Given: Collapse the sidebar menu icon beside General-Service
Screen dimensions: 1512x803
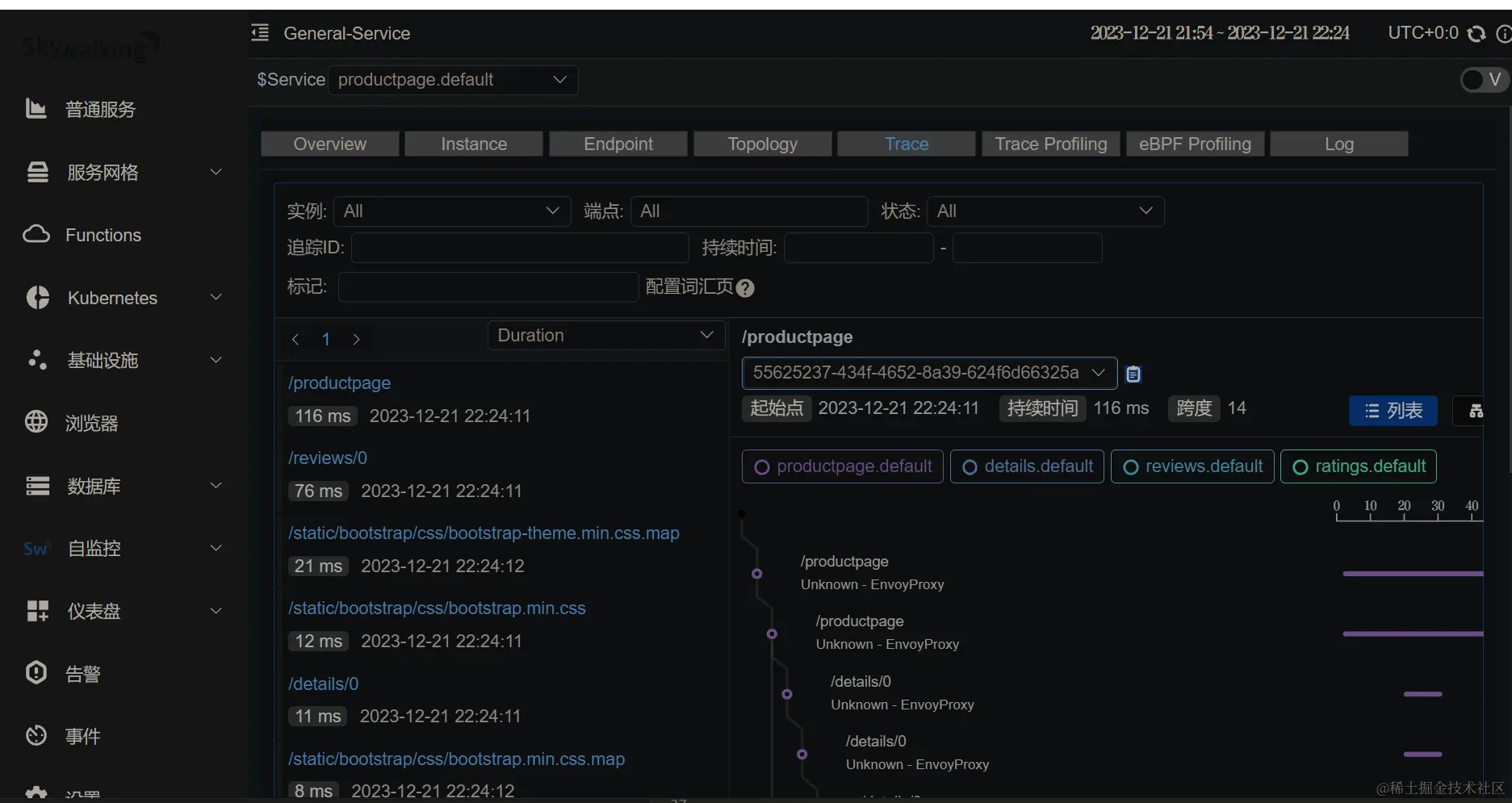Looking at the screenshot, I should [260, 33].
